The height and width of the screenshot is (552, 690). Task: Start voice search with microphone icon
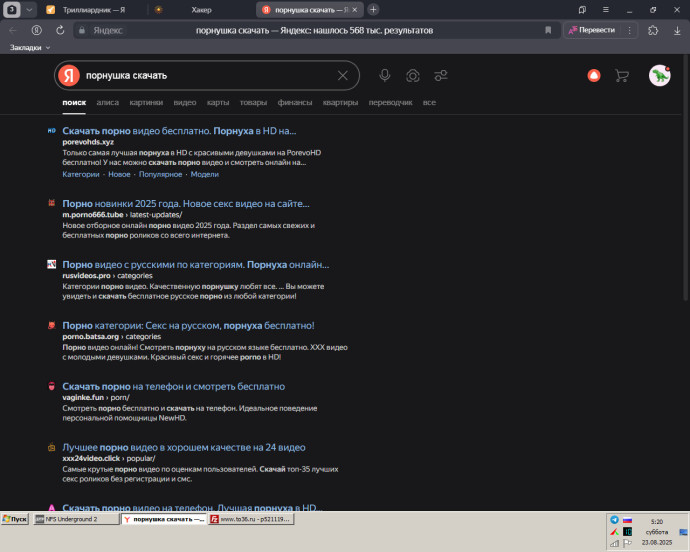(385, 75)
